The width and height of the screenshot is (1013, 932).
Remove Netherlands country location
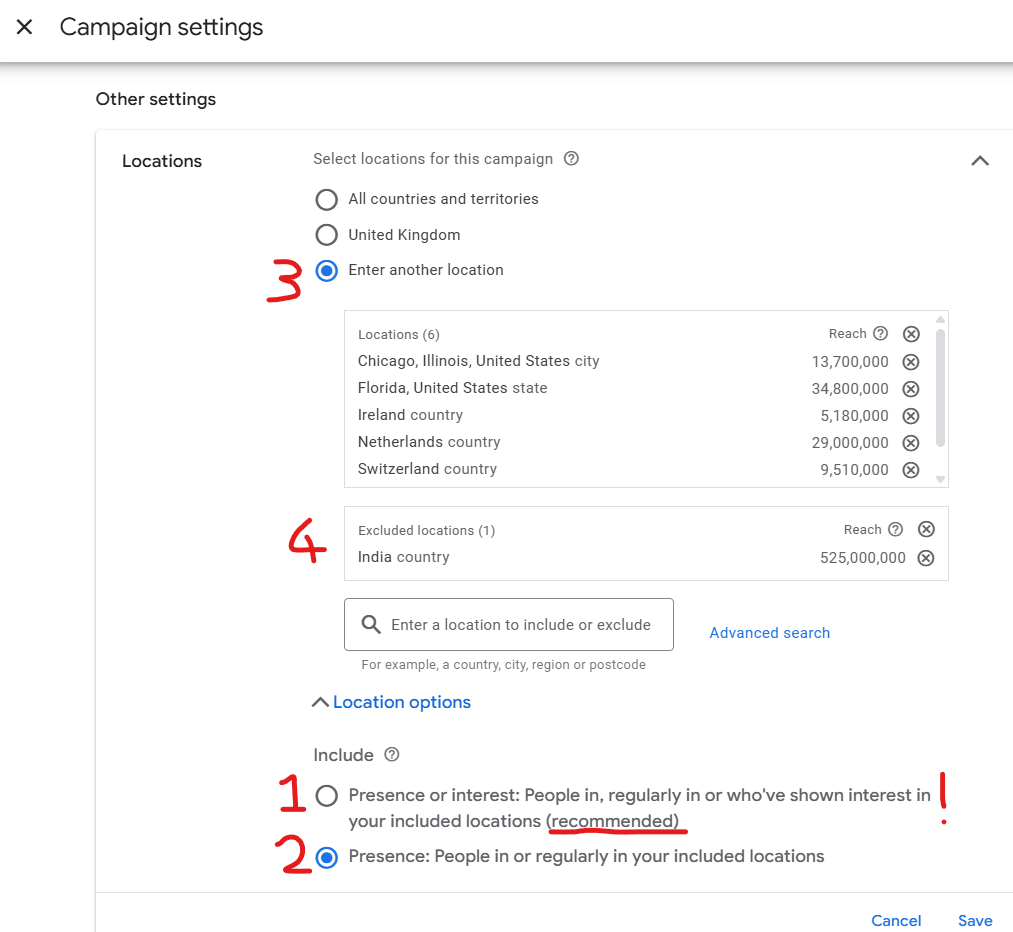911,443
